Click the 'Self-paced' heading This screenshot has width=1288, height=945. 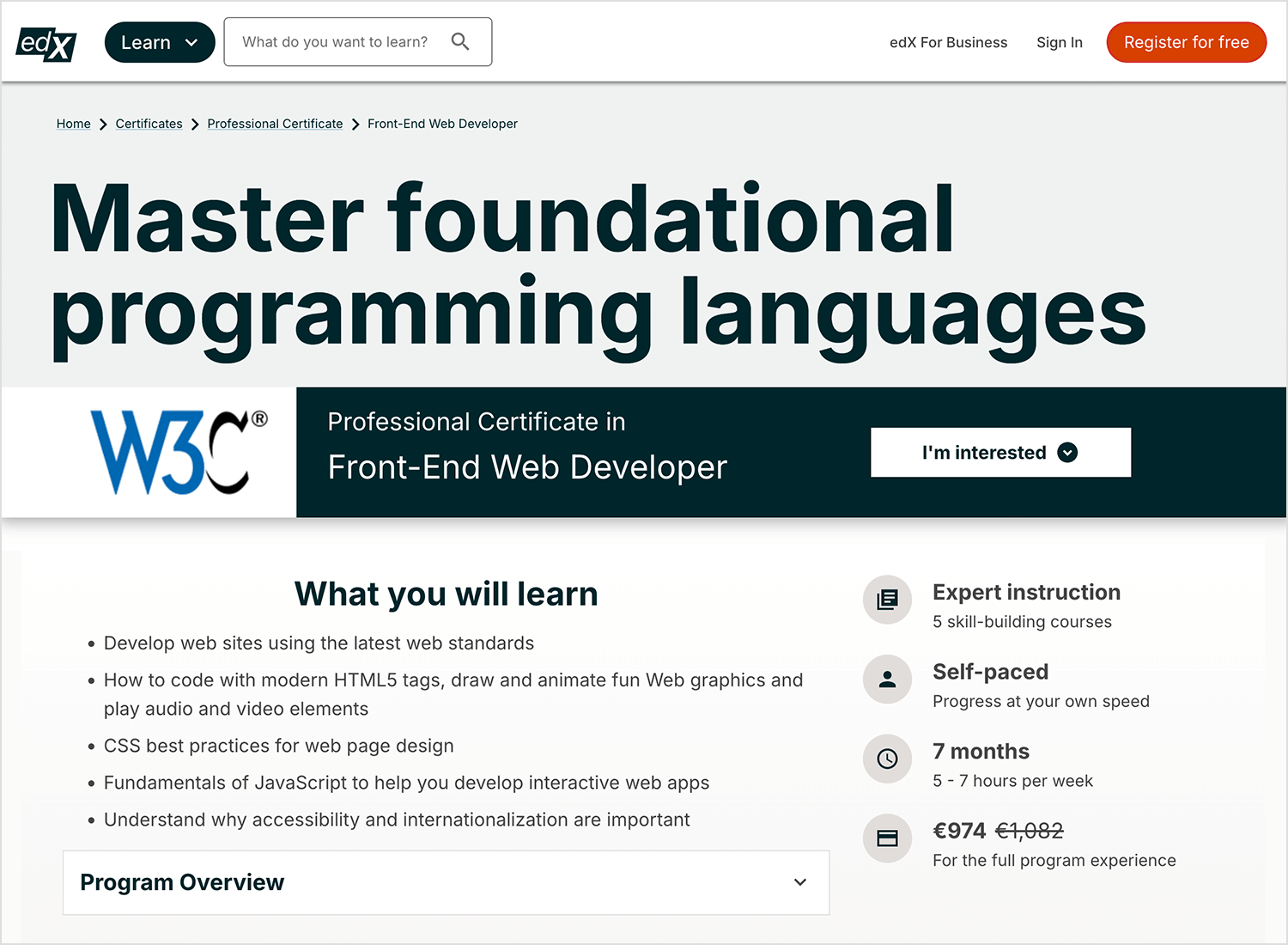pos(990,672)
